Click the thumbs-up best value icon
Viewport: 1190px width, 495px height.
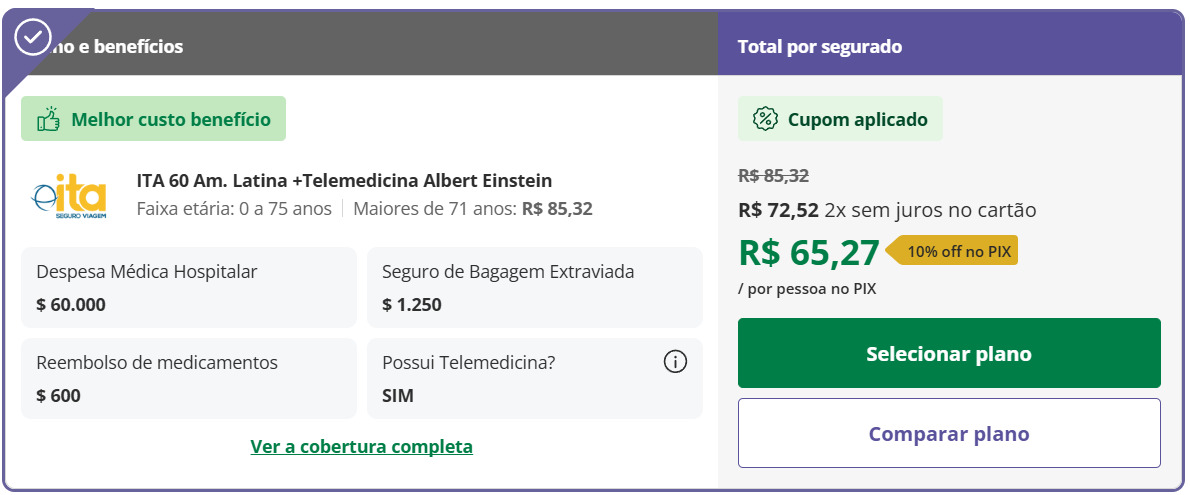coord(48,120)
